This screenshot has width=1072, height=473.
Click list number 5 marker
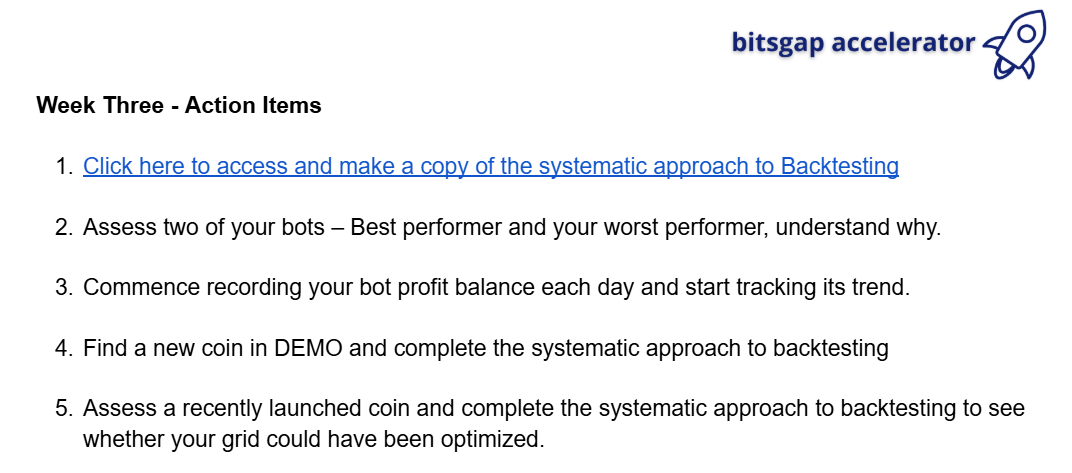[x=64, y=409]
